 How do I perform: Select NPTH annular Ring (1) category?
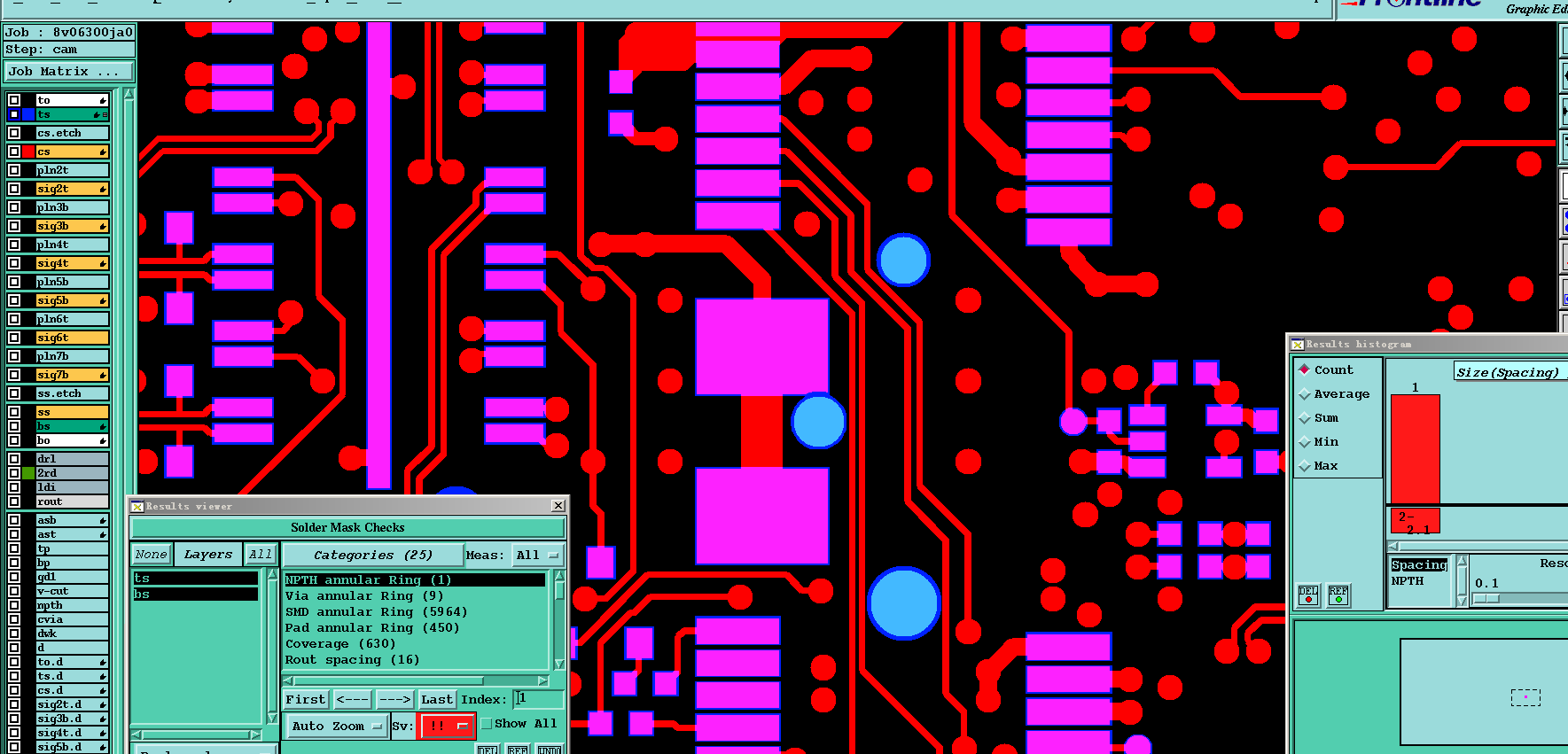415,580
